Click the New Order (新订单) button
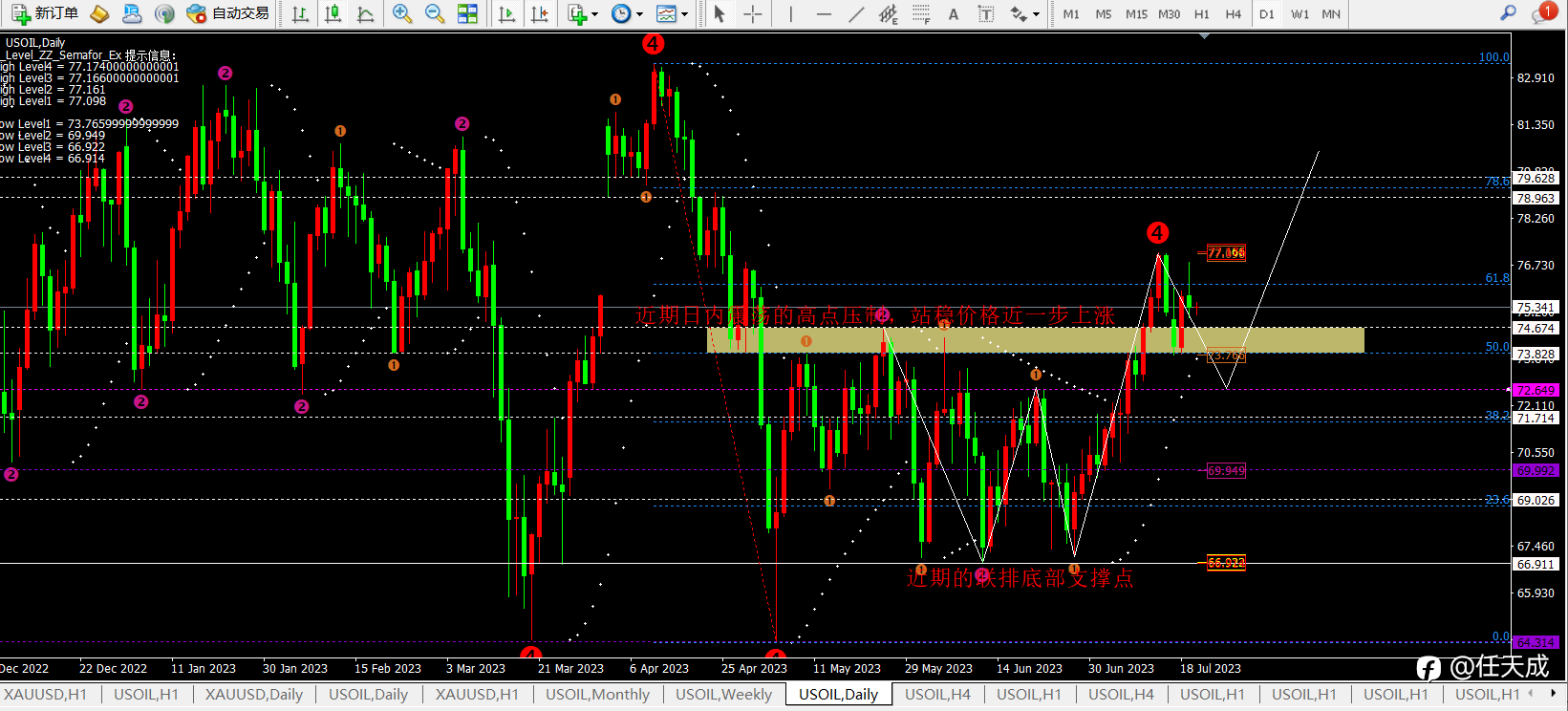Screen dimensions: 1568x711 point(45,13)
